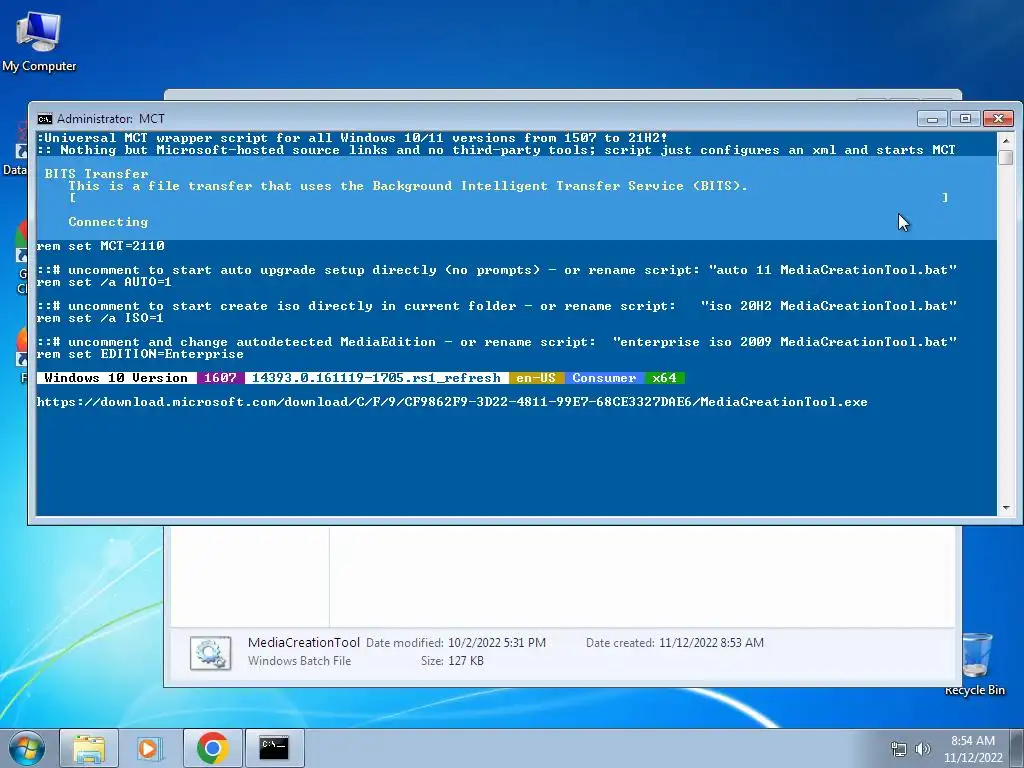Click the Consumer edition badge
This screenshot has height=768, width=1024.
604,378
